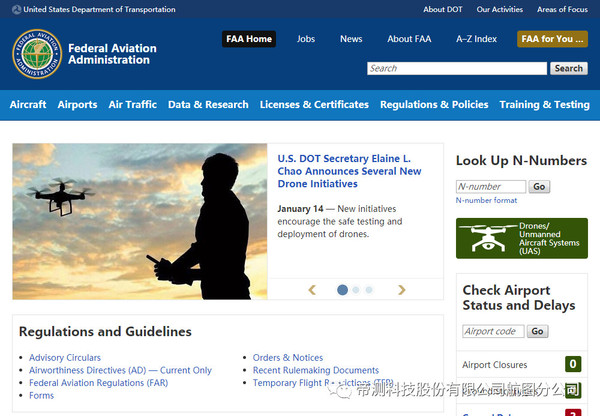Open A–Z Index menu item
Viewport: 600px width, 416px height.
point(476,39)
